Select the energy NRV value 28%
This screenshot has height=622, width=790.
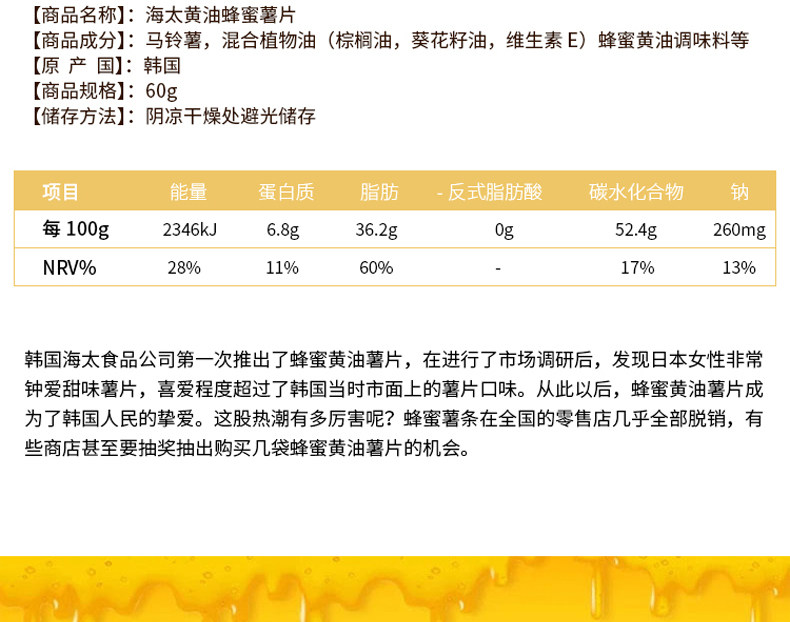pyautogui.click(x=184, y=267)
